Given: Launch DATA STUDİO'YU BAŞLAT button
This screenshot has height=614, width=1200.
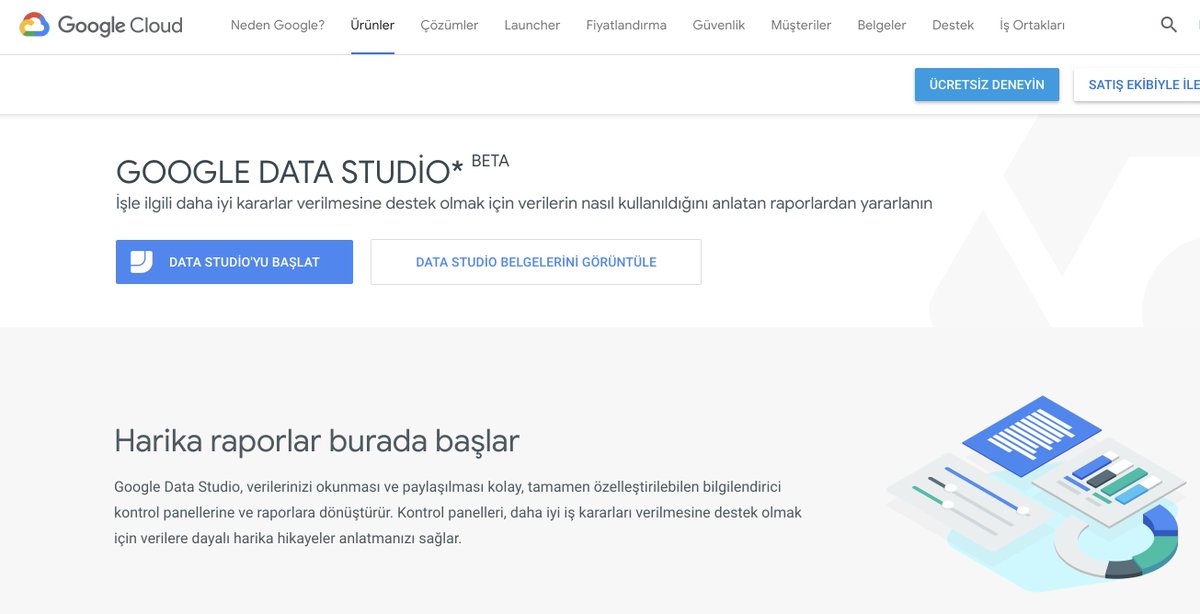Looking at the screenshot, I should 234,262.
